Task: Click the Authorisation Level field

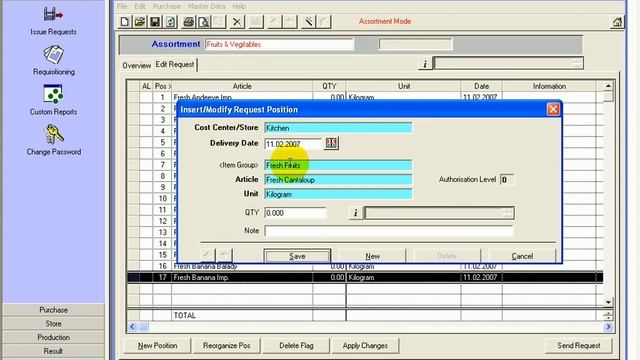Action: click(x=507, y=180)
